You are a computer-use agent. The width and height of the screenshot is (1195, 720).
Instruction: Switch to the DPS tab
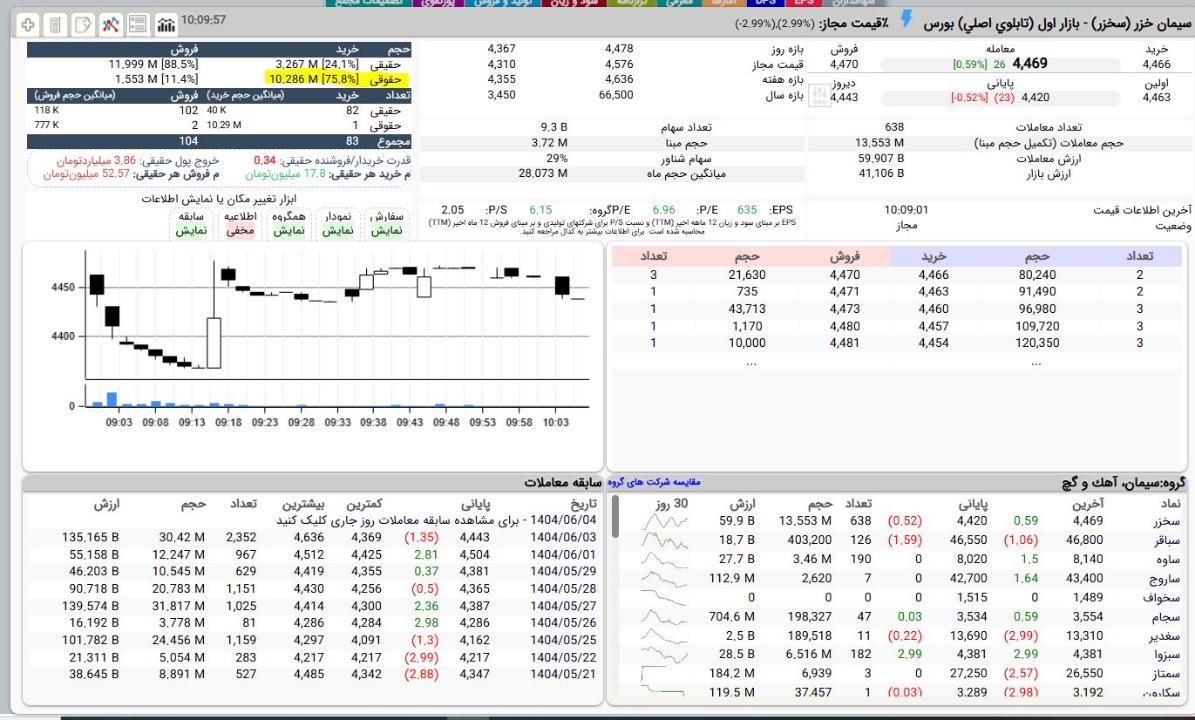tap(775, 4)
